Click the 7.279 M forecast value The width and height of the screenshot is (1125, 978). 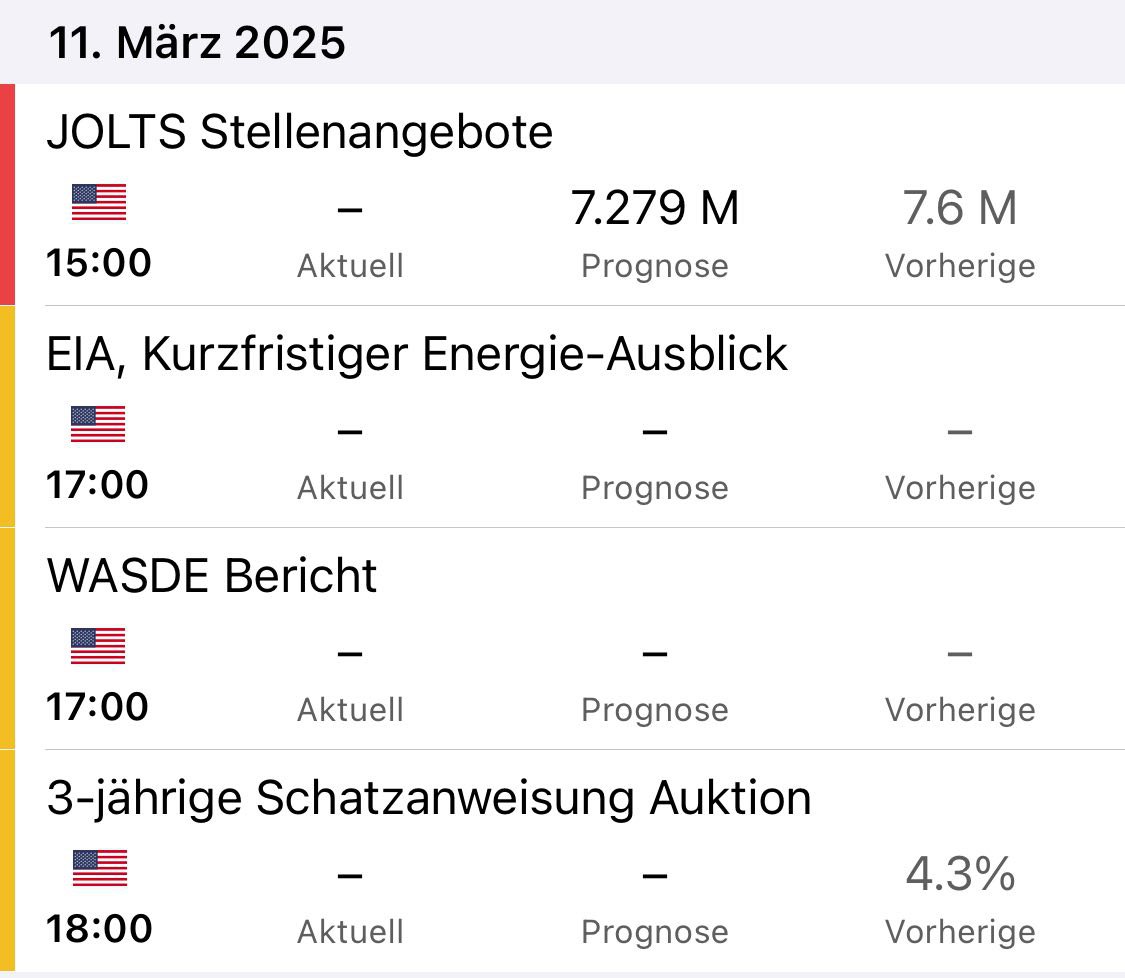(x=655, y=208)
